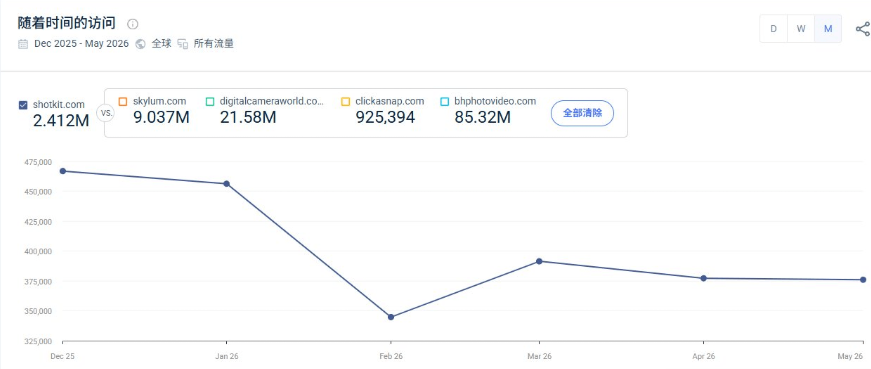Click the traffic type device icon
Viewport: 871px width, 369px height.
tap(183, 44)
